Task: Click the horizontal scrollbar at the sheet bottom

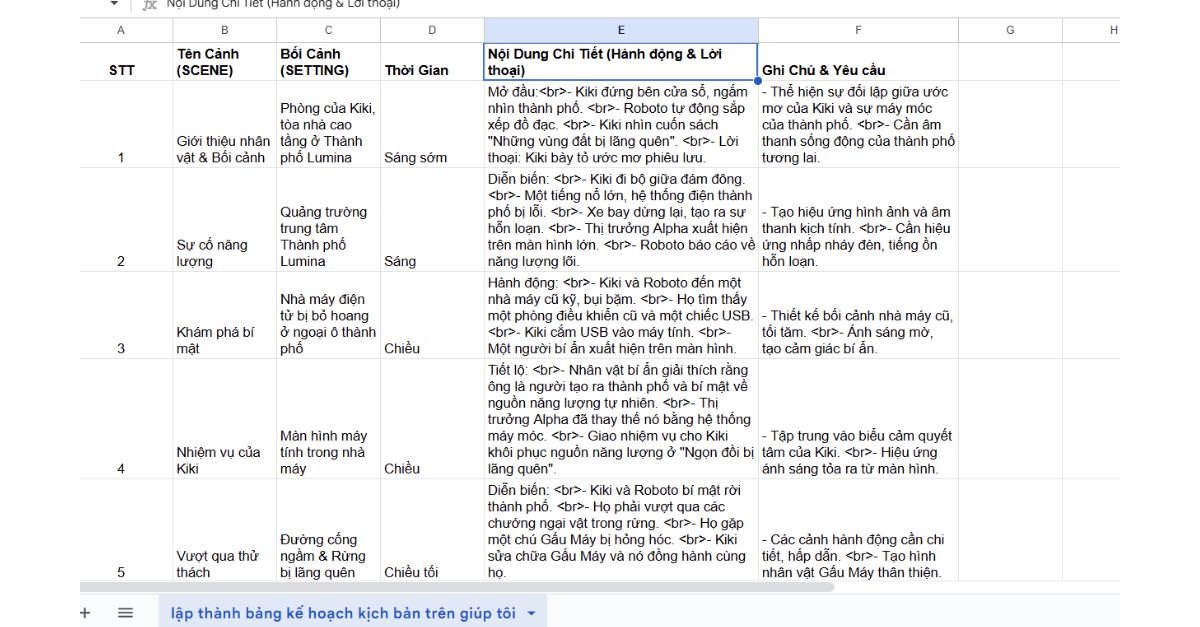Action: pos(456,587)
